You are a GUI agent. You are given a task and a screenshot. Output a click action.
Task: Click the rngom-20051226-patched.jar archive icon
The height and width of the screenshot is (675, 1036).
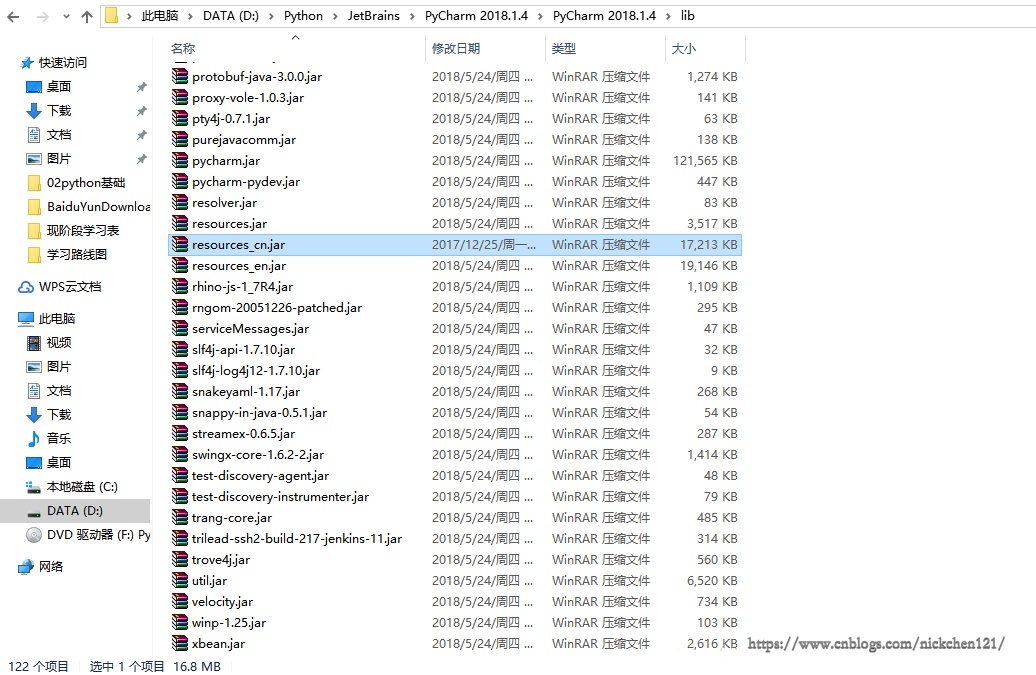pyautogui.click(x=180, y=307)
